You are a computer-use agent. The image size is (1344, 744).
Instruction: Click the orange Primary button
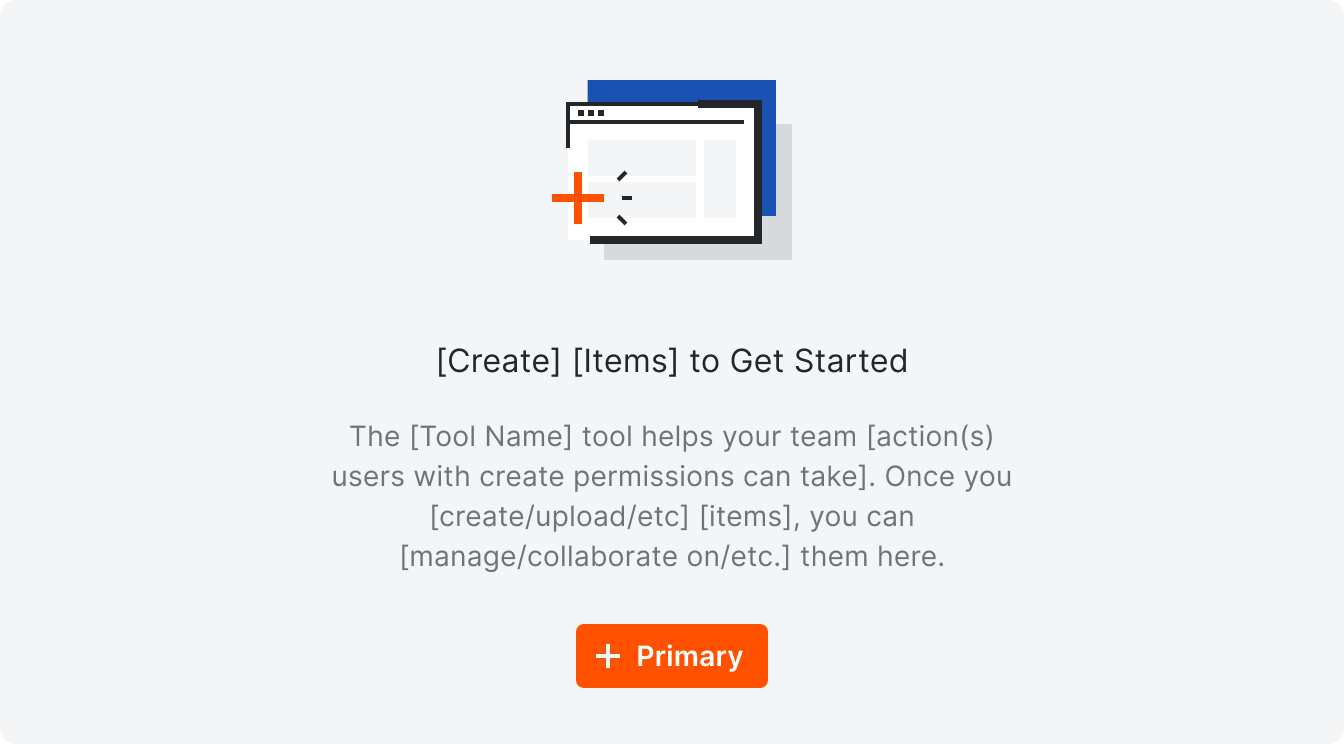click(x=671, y=656)
